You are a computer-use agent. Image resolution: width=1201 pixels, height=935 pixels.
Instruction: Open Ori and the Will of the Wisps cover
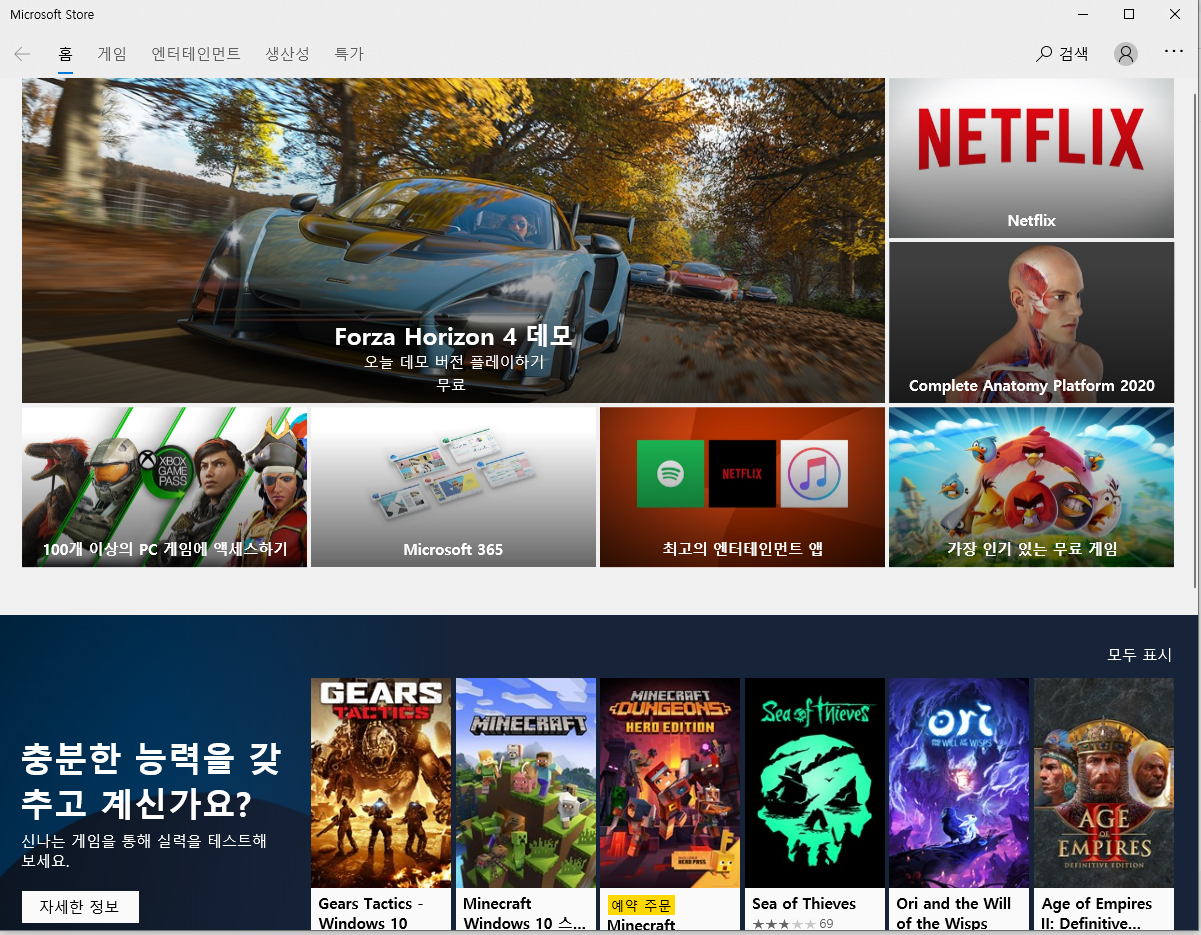(959, 783)
